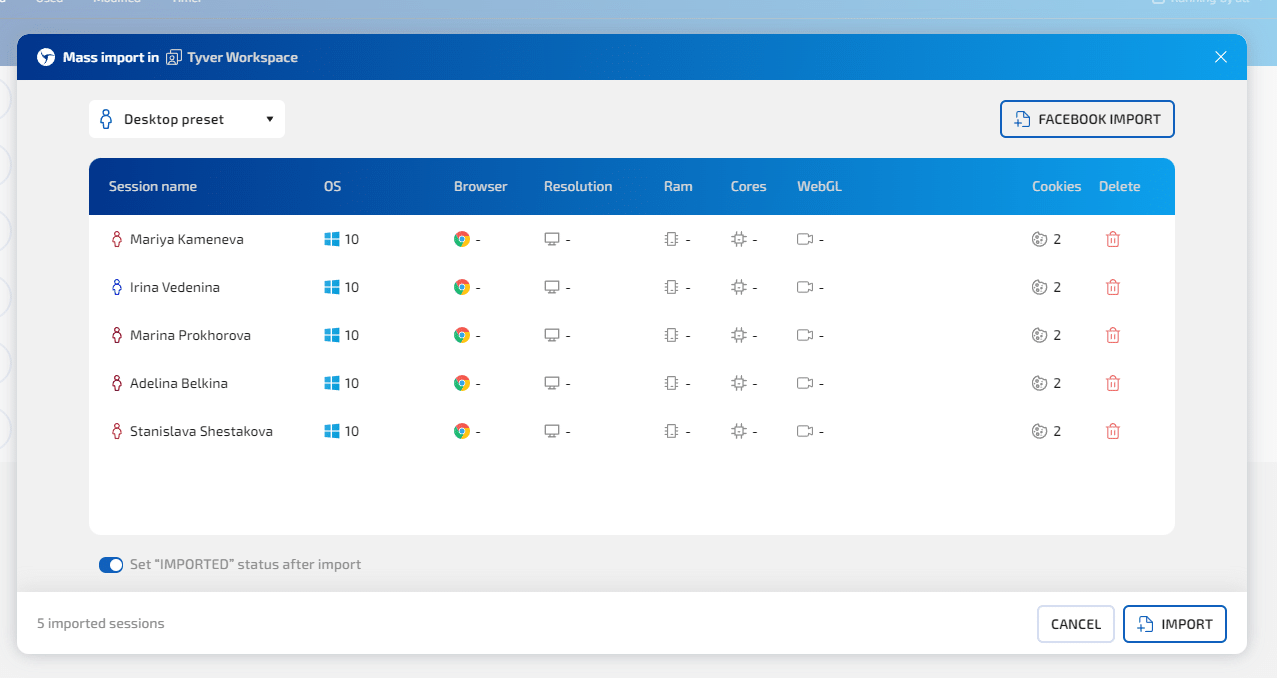
Task: Click the cookies icon for Adelina Belkina
Action: [x=1039, y=383]
